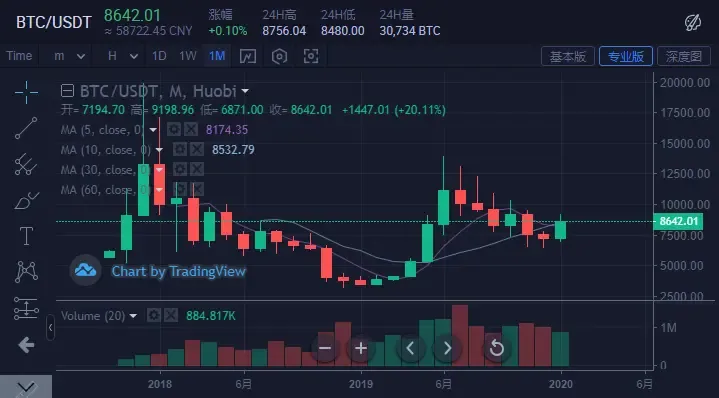Select the XABCD pattern tool

(x=26, y=271)
